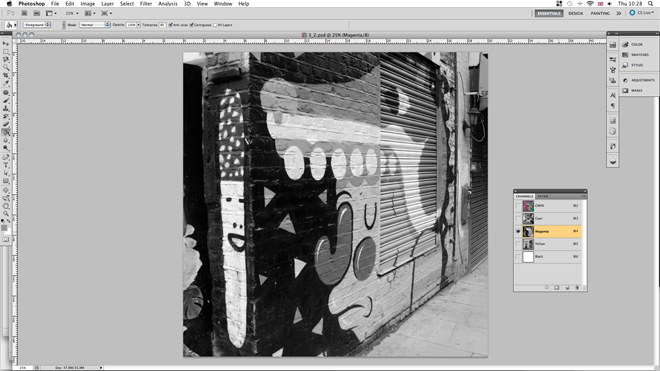The height and width of the screenshot is (371, 660).
Task: Open the Arrange Documents dropdown
Action: [90, 13]
